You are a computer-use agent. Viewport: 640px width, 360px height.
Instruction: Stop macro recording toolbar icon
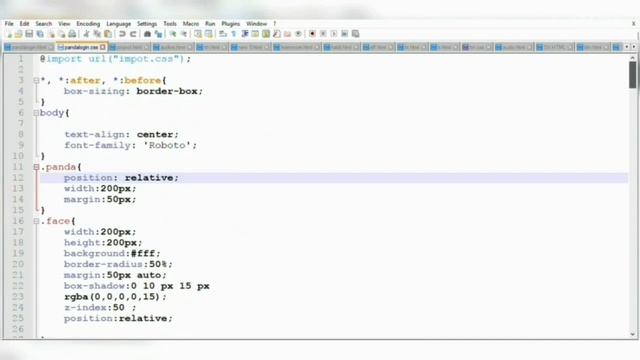pyautogui.click(x=323, y=34)
